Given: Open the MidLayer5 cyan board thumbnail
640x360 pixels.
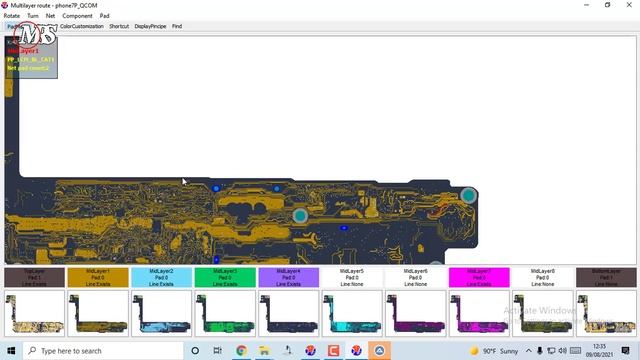Looking at the screenshot, I should point(352,313).
